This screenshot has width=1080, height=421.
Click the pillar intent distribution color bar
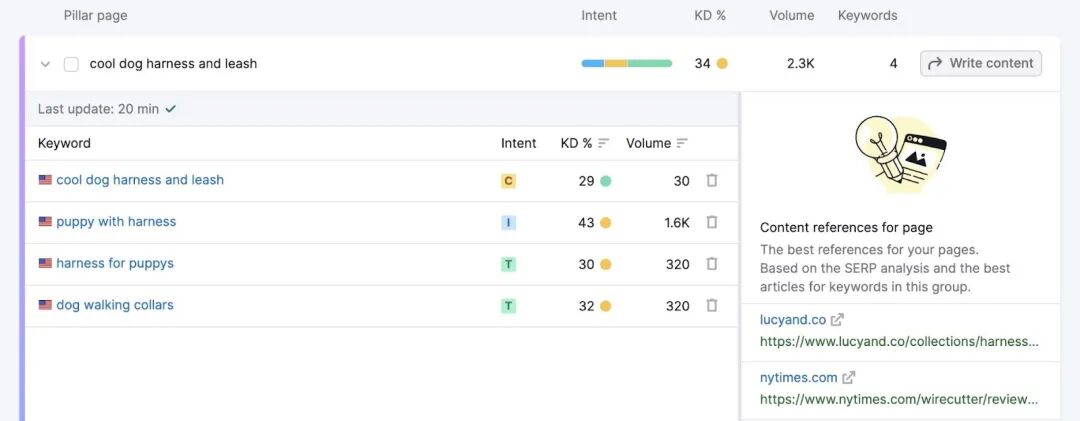627,63
